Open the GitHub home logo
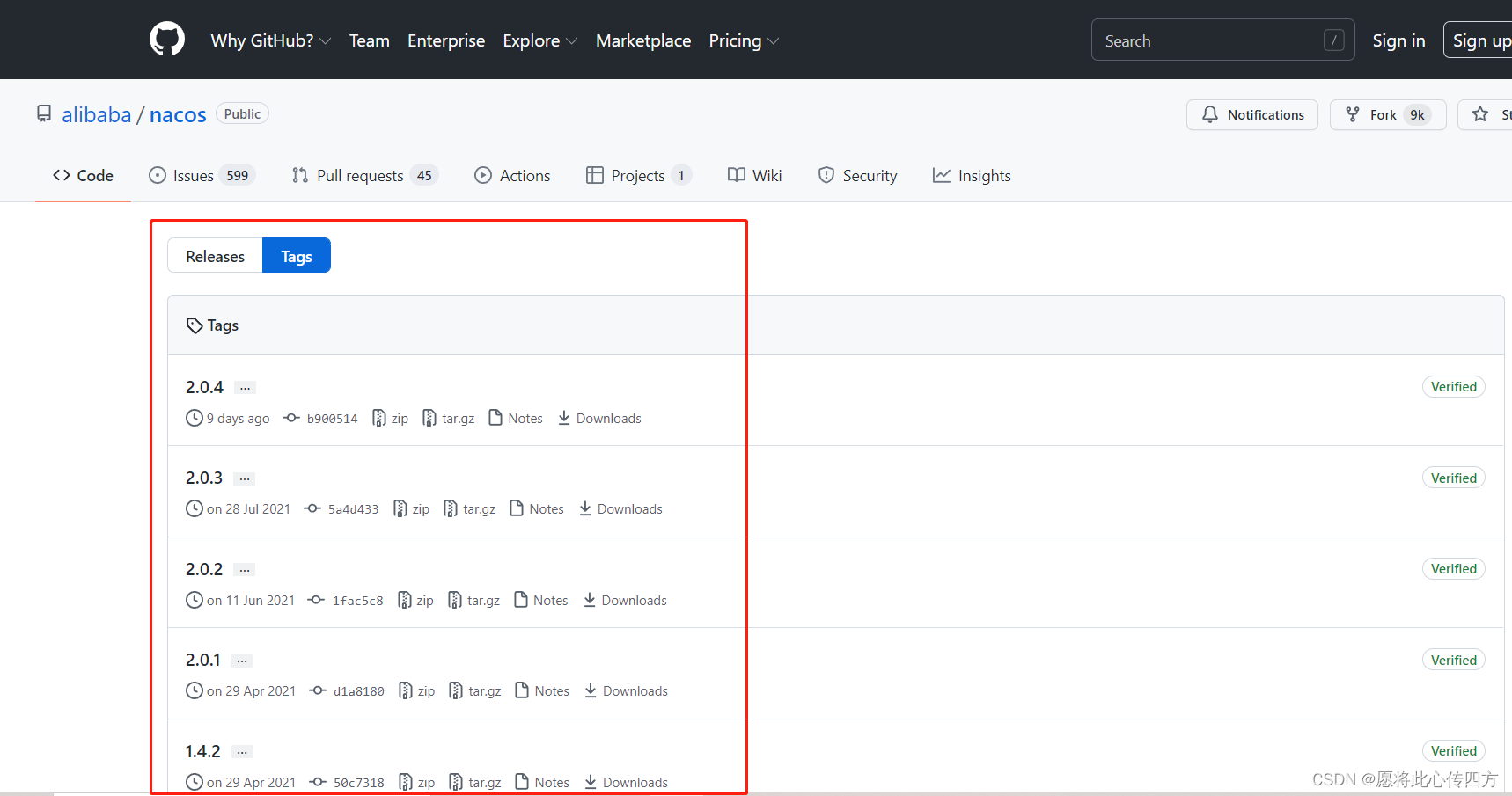1512x796 pixels. (167, 40)
